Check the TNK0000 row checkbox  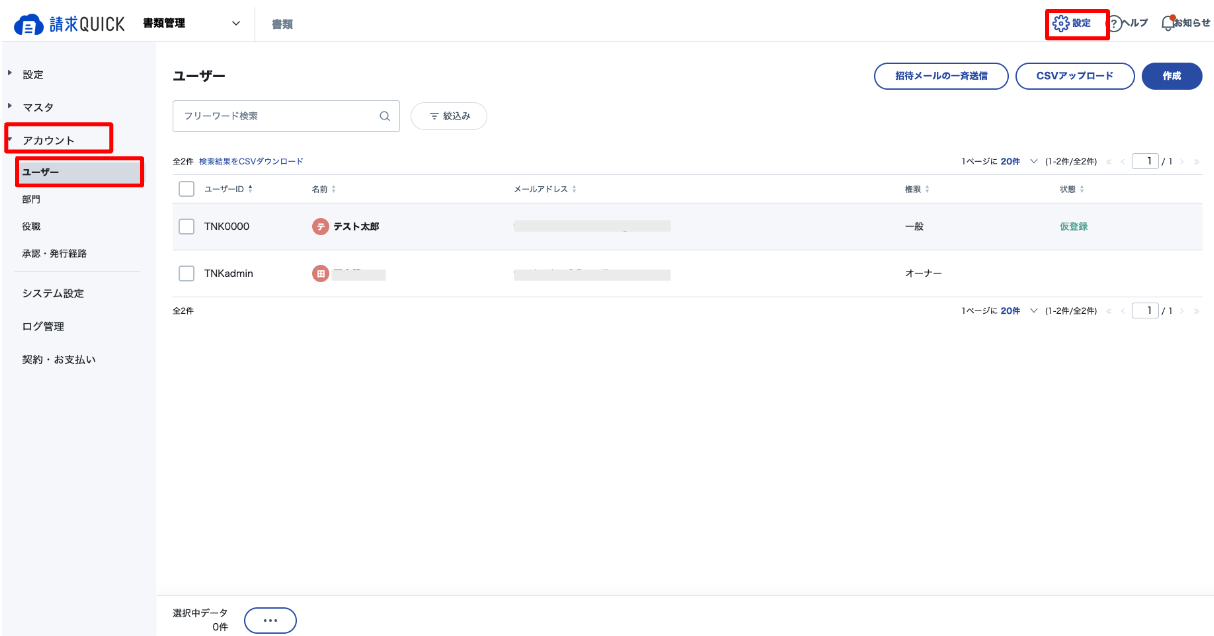click(186, 227)
